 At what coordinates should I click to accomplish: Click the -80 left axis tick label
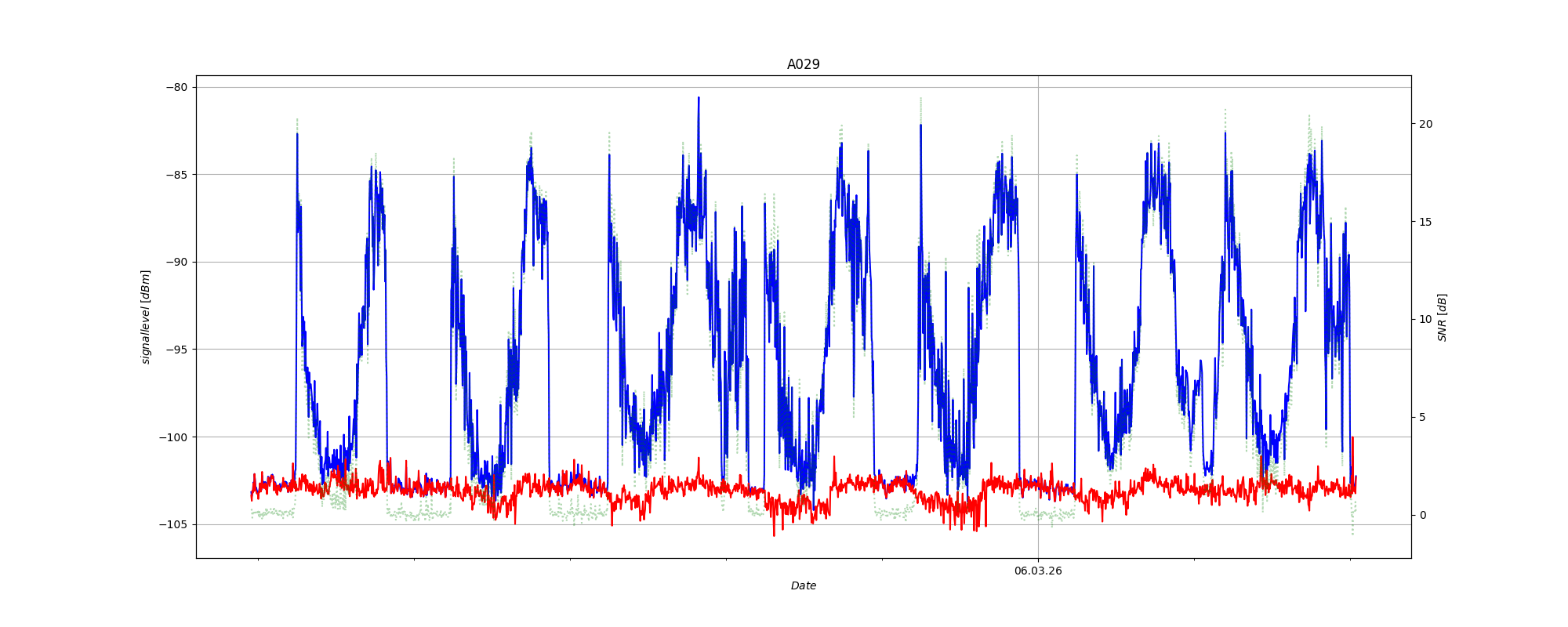point(177,87)
